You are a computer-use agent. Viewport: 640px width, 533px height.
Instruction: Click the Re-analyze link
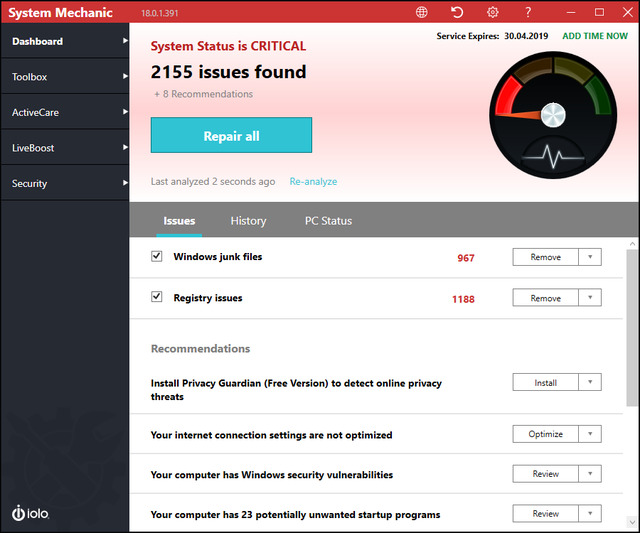[x=313, y=182]
